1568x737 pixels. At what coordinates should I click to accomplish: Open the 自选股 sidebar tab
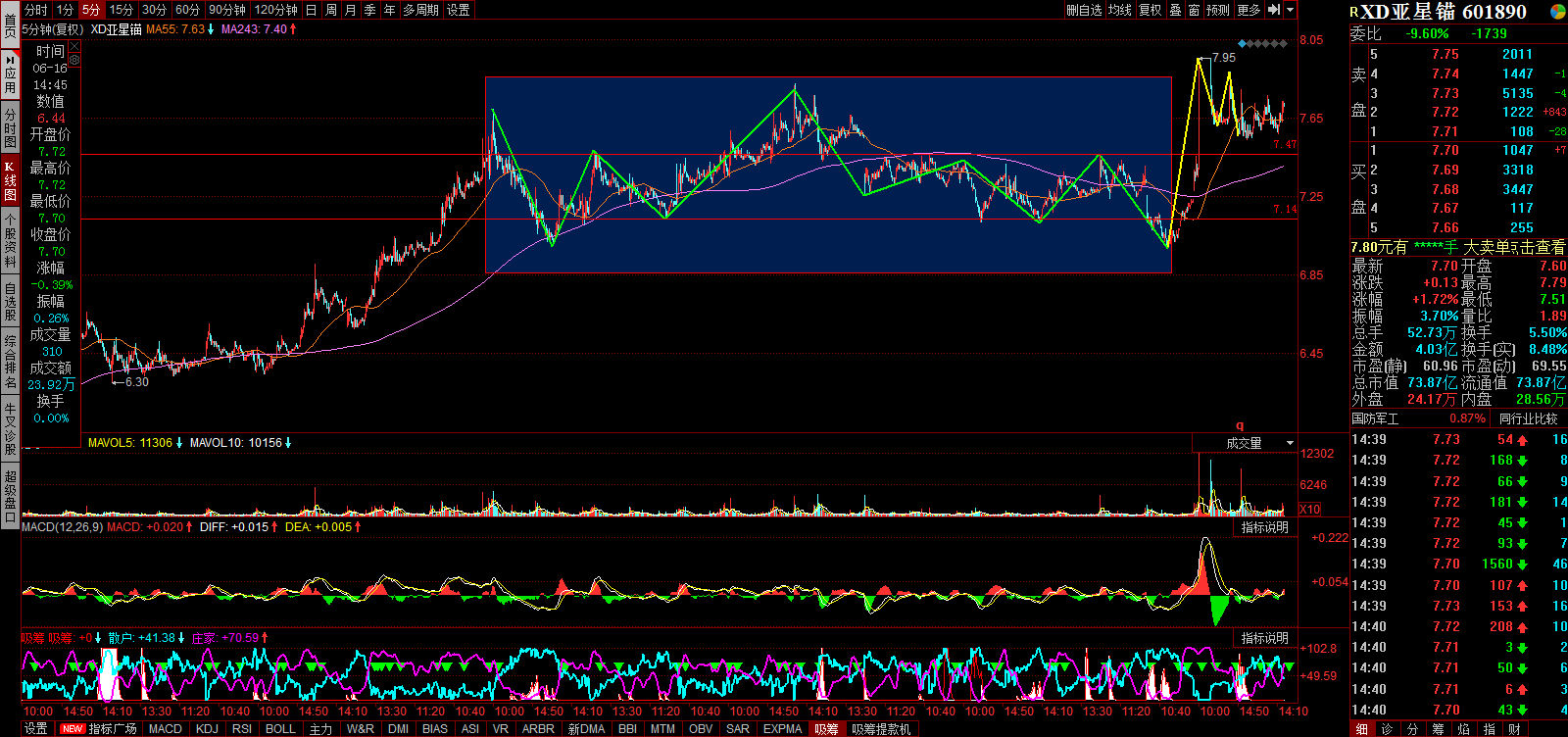(x=10, y=302)
